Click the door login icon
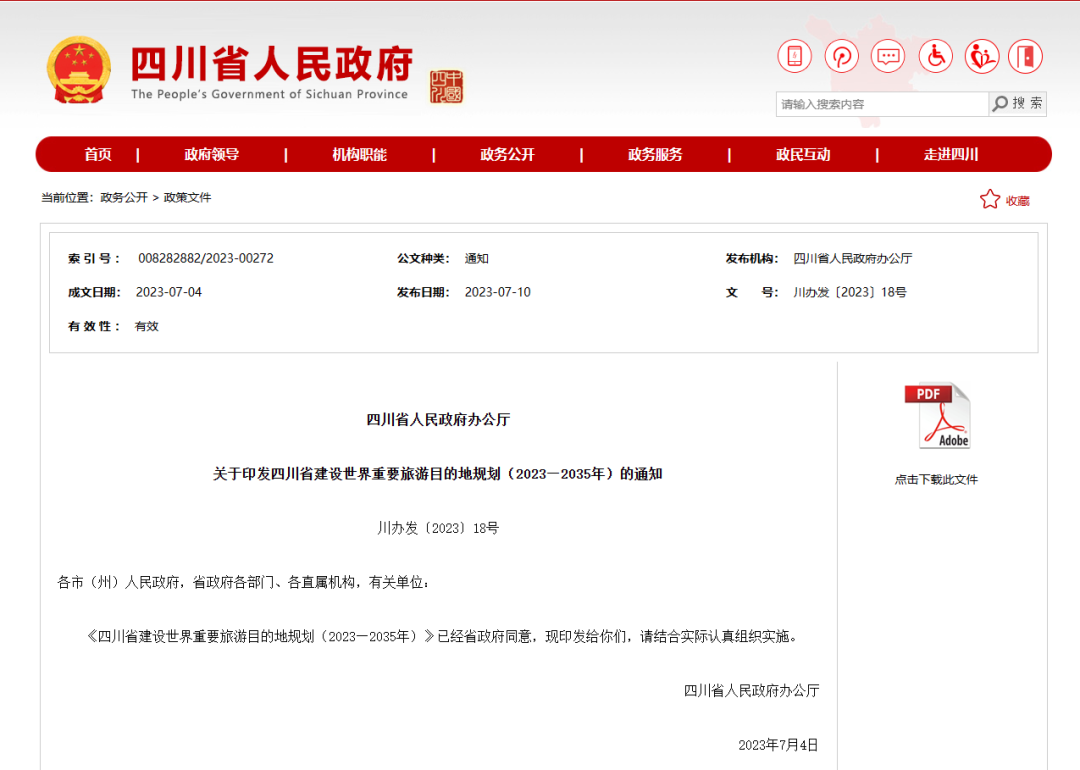Viewport: 1080px width, 770px height. (1025, 56)
